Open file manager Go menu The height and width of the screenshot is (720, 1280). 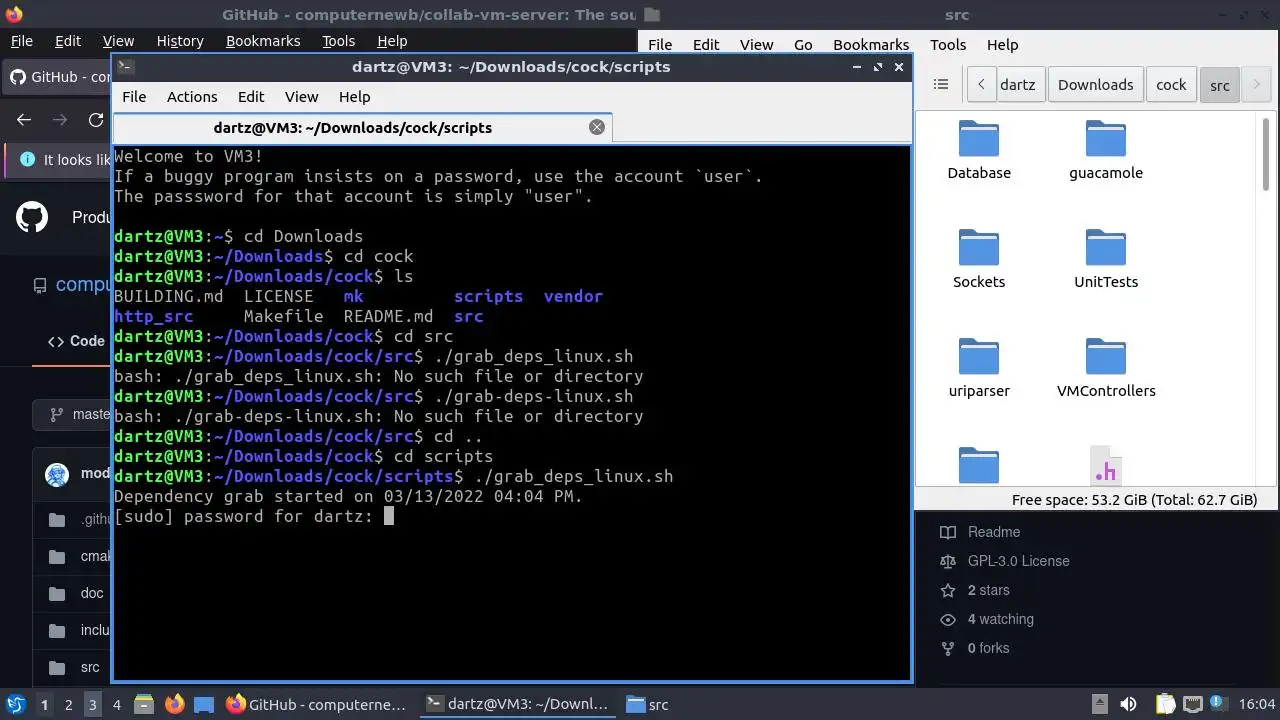point(803,45)
